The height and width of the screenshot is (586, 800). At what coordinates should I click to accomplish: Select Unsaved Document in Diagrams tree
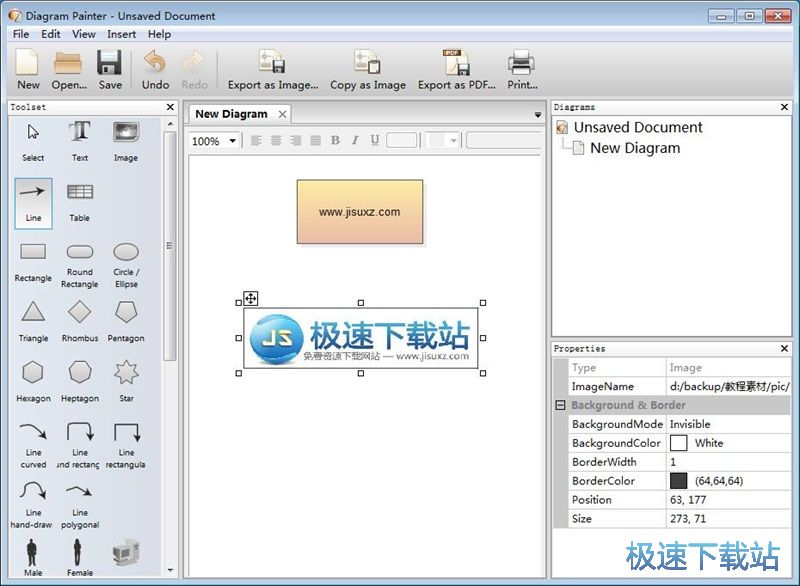click(638, 127)
